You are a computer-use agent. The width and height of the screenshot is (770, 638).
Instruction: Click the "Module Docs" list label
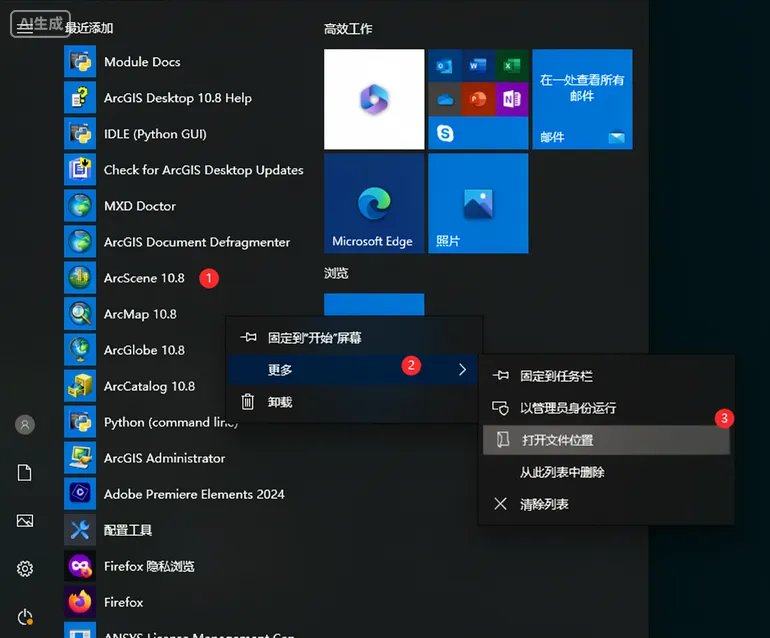click(x=142, y=62)
